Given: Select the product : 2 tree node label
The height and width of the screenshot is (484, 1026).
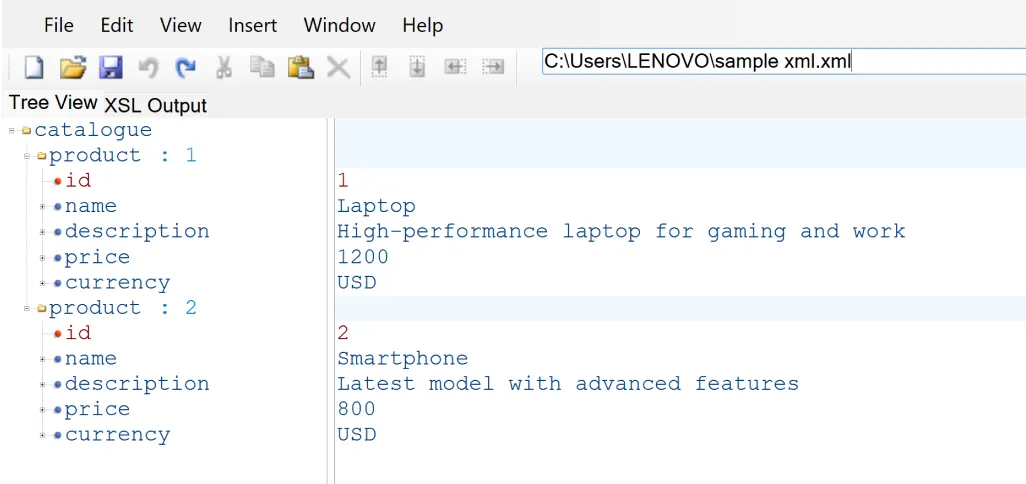Looking at the screenshot, I should click(122, 308).
